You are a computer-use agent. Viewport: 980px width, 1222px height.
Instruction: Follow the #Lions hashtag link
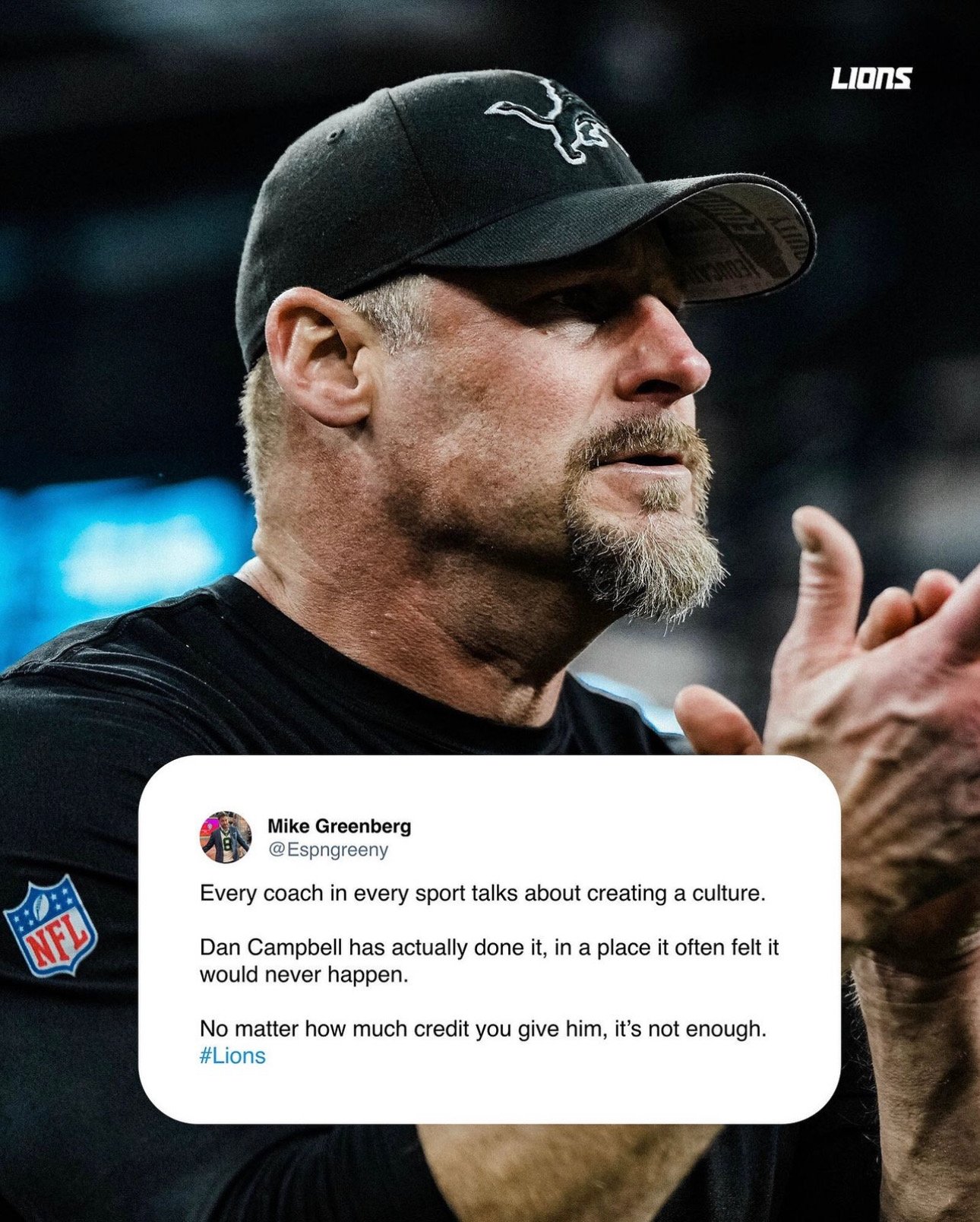point(232,1056)
